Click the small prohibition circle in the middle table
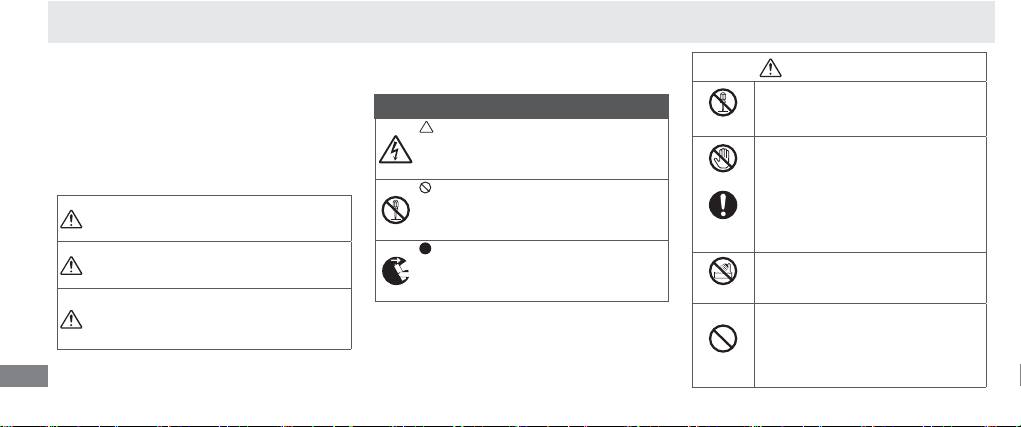The height and width of the screenshot is (427, 1021). click(x=425, y=188)
